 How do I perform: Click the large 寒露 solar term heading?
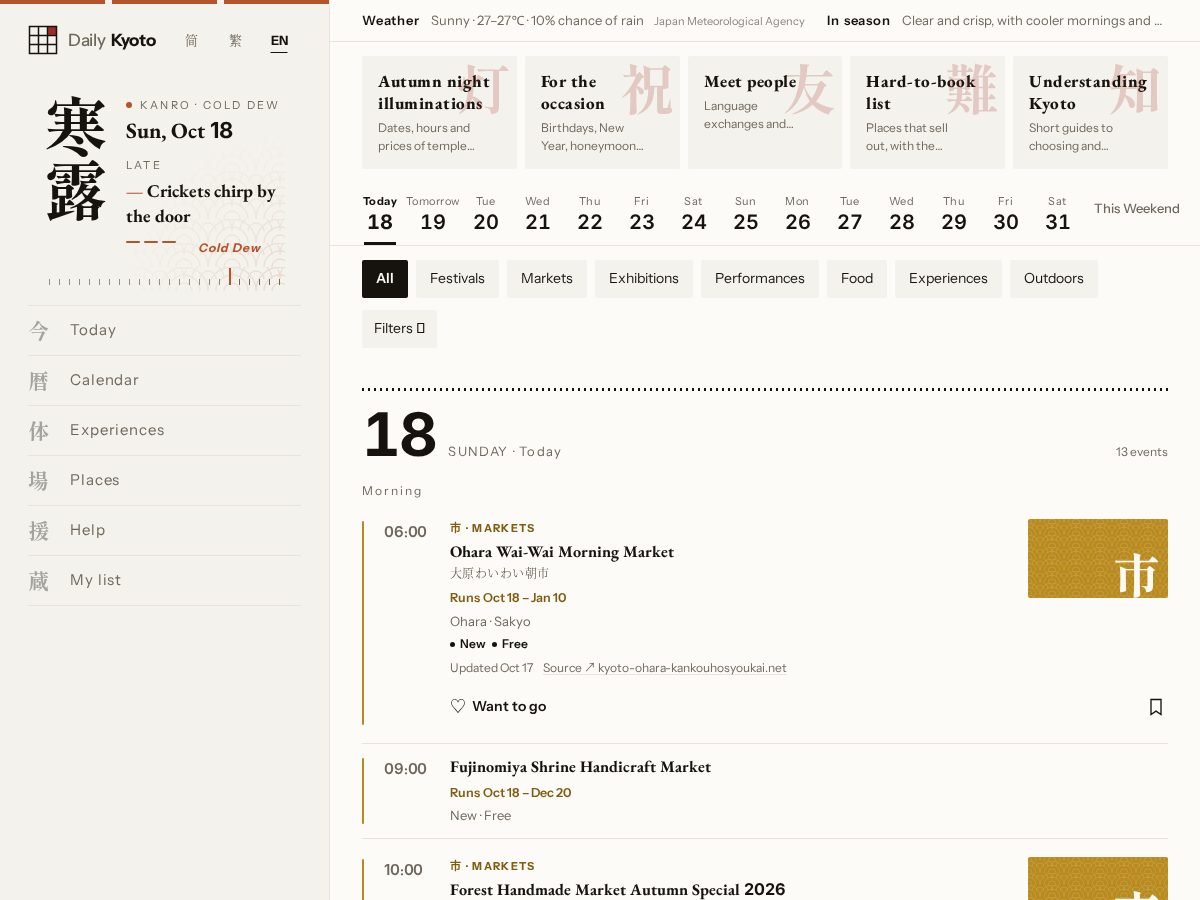[76, 160]
